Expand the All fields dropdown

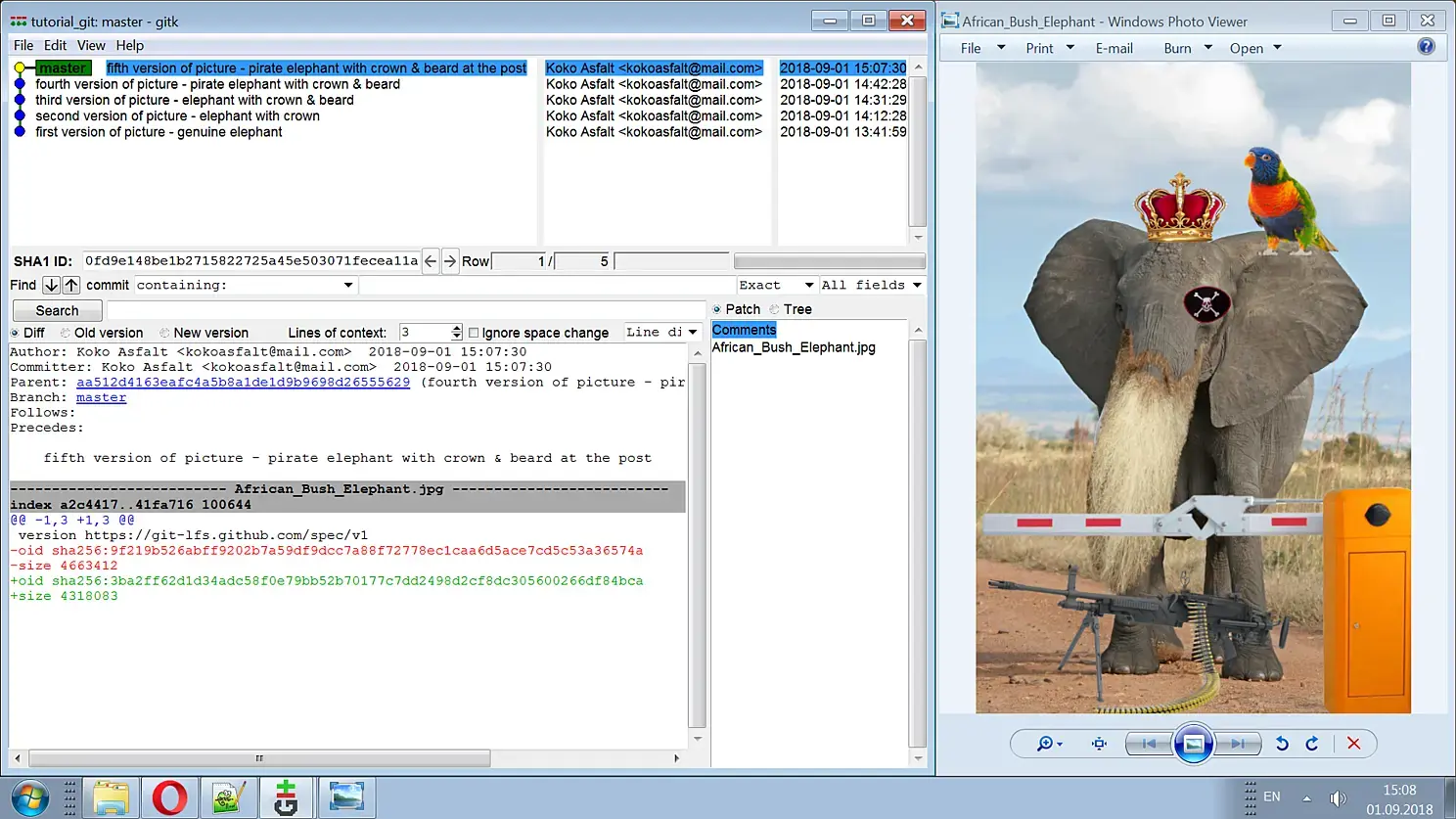871,285
